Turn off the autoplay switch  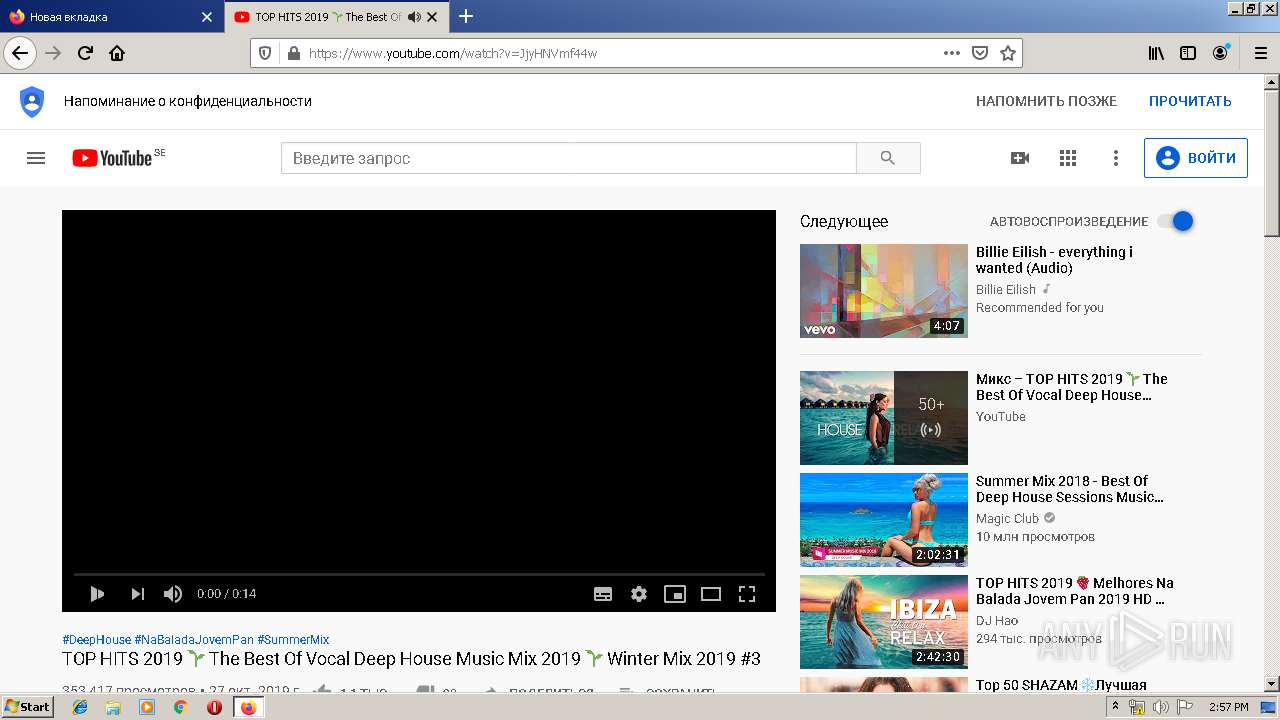pos(1176,221)
